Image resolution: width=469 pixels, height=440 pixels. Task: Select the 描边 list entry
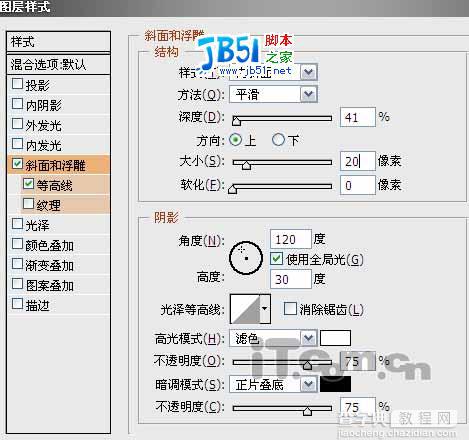point(59,305)
